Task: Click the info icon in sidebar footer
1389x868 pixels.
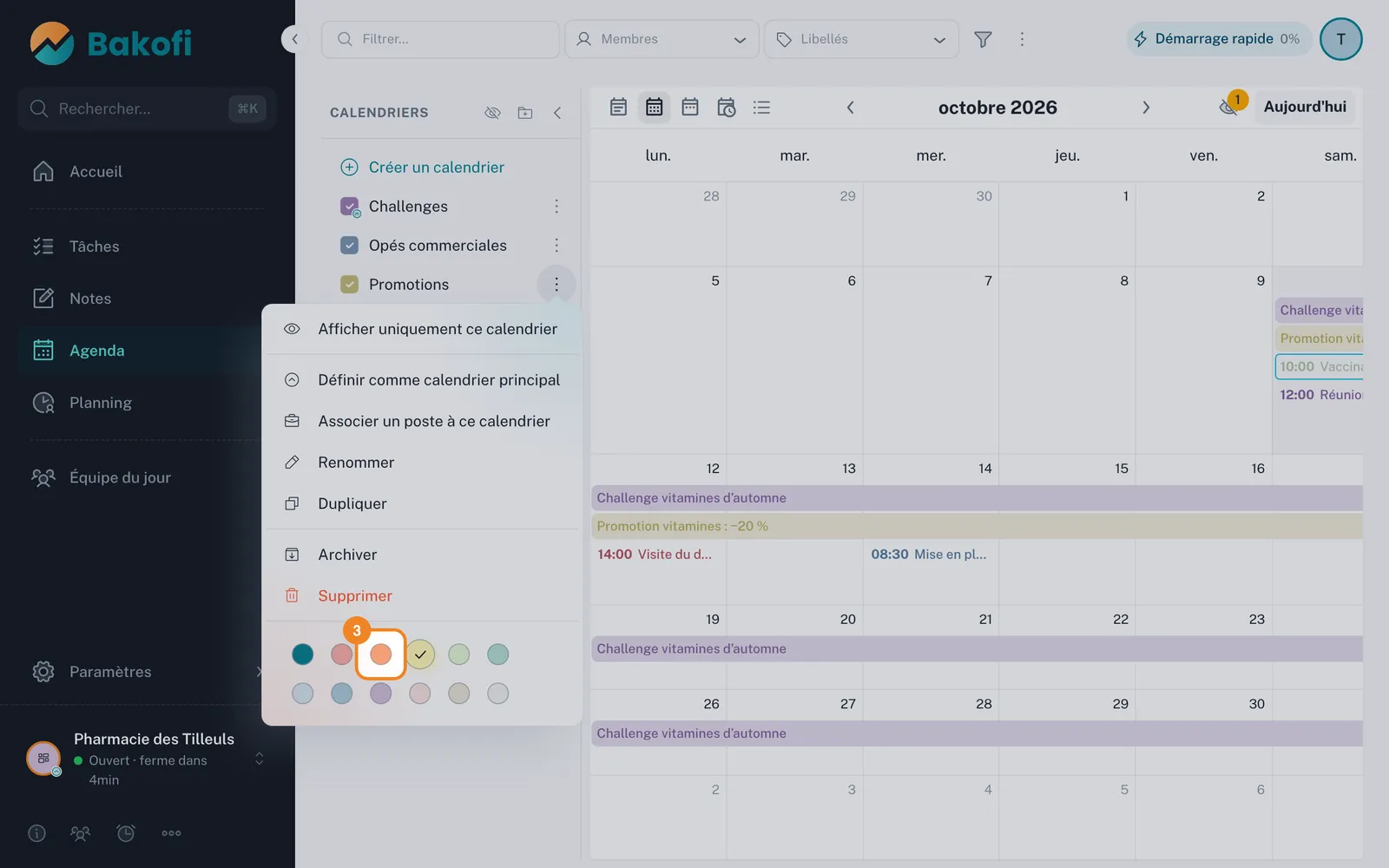Action: (36, 833)
